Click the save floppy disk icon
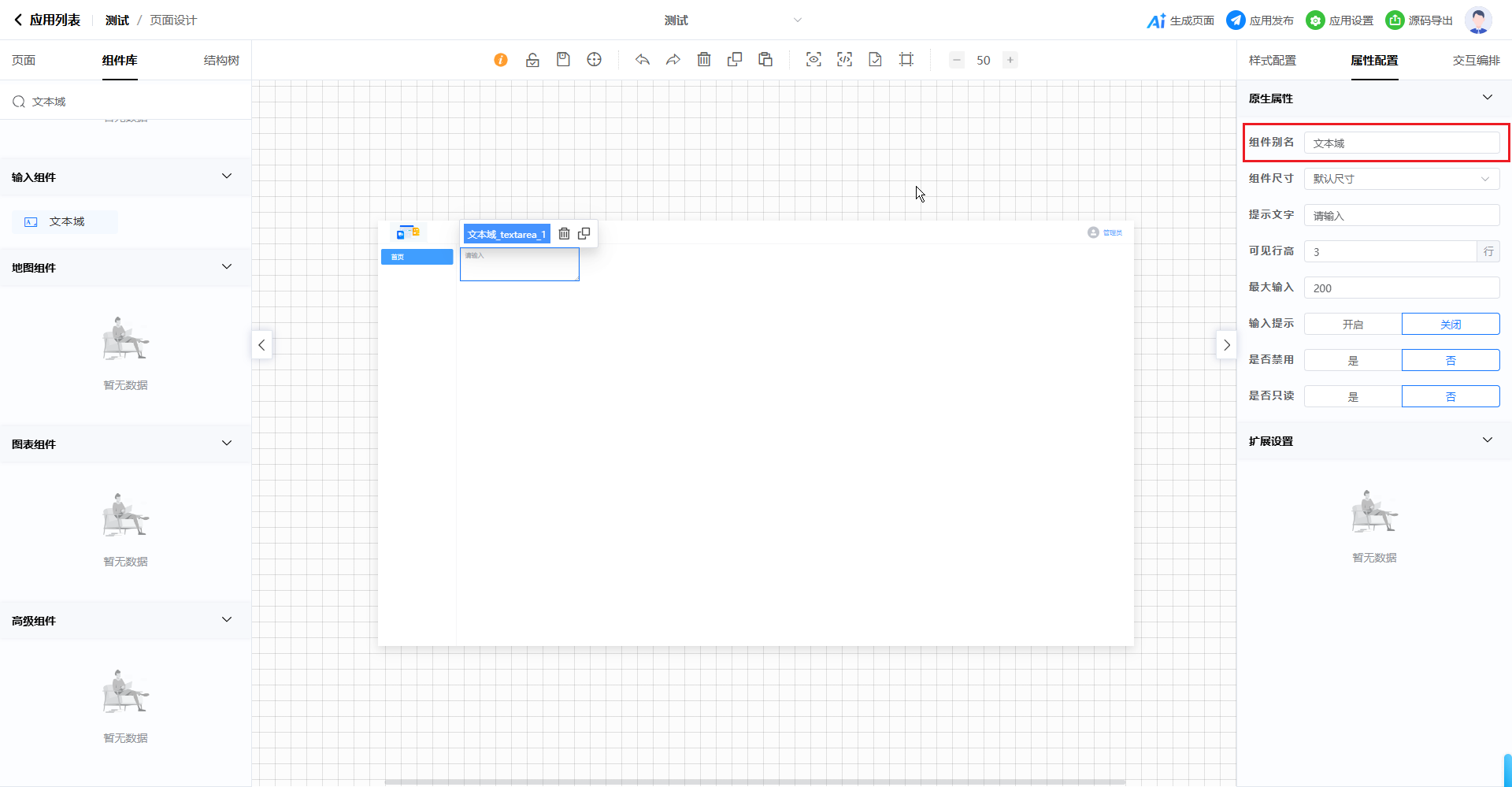 tap(563, 60)
